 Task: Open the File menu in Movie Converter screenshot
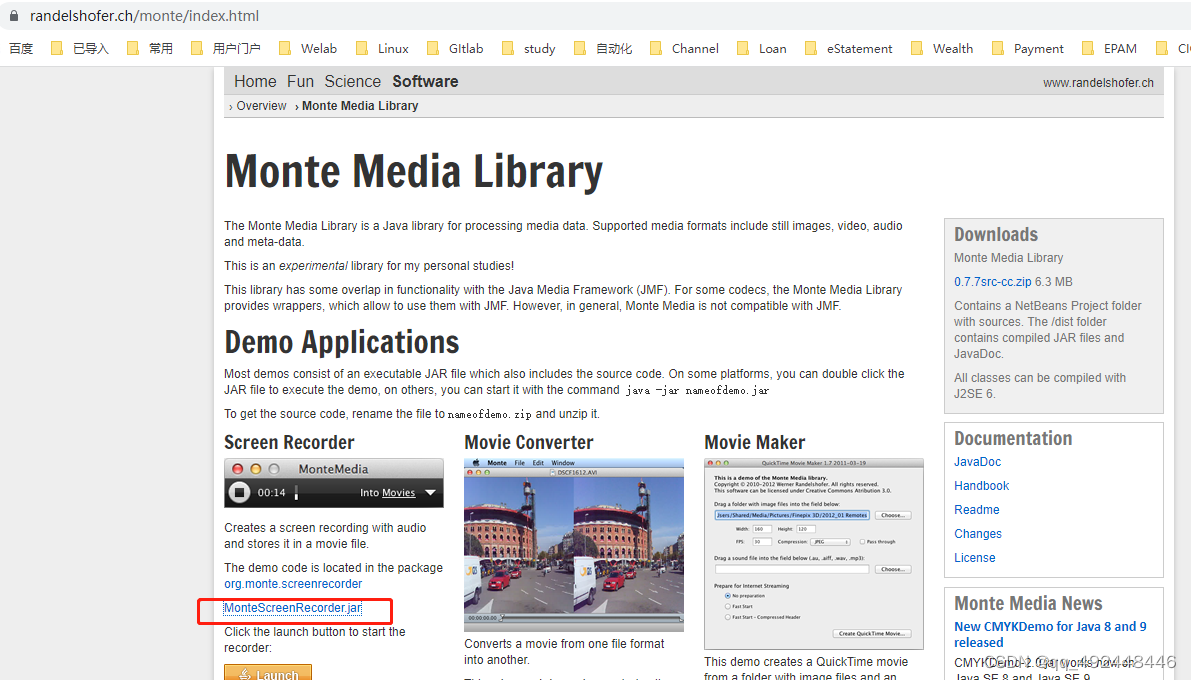pyautogui.click(x=520, y=463)
